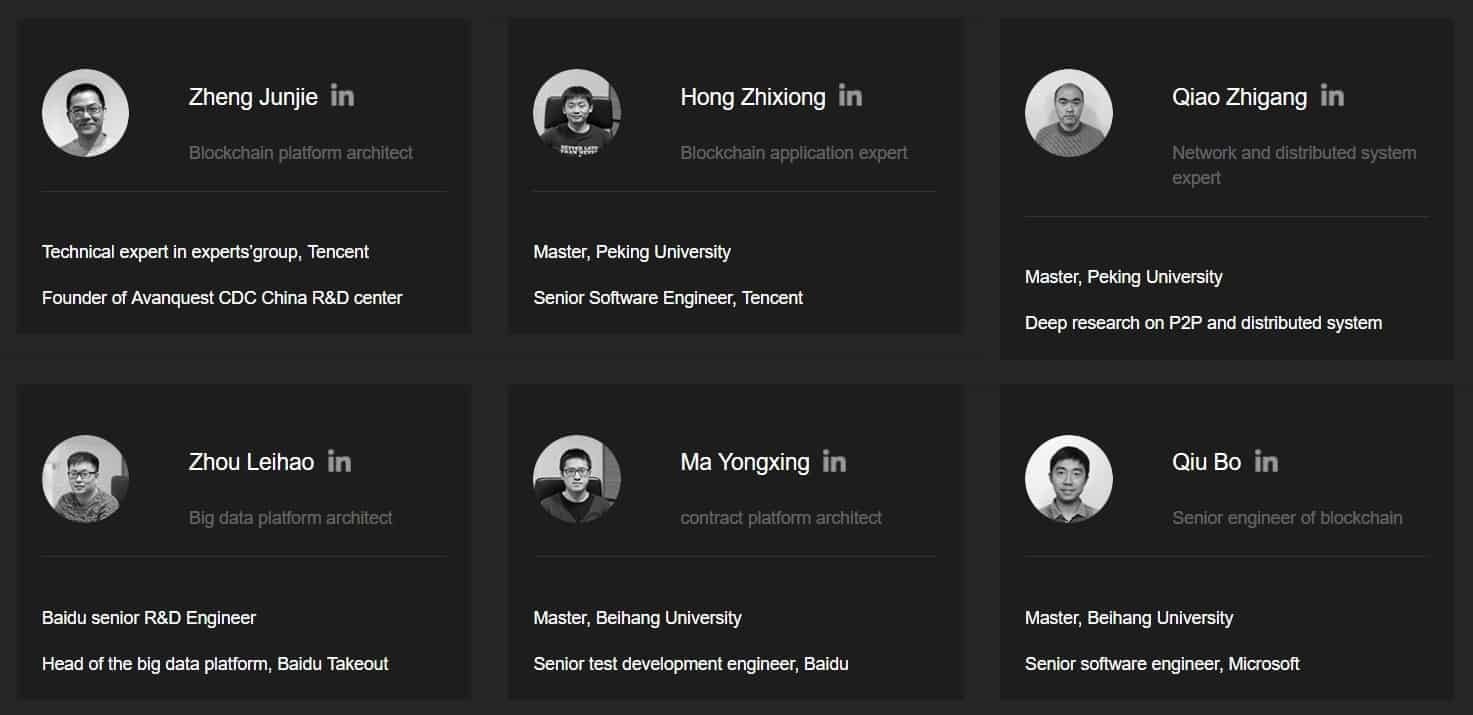Select the name Zhou Leihao
This screenshot has height=715, width=1473.
click(251, 462)
